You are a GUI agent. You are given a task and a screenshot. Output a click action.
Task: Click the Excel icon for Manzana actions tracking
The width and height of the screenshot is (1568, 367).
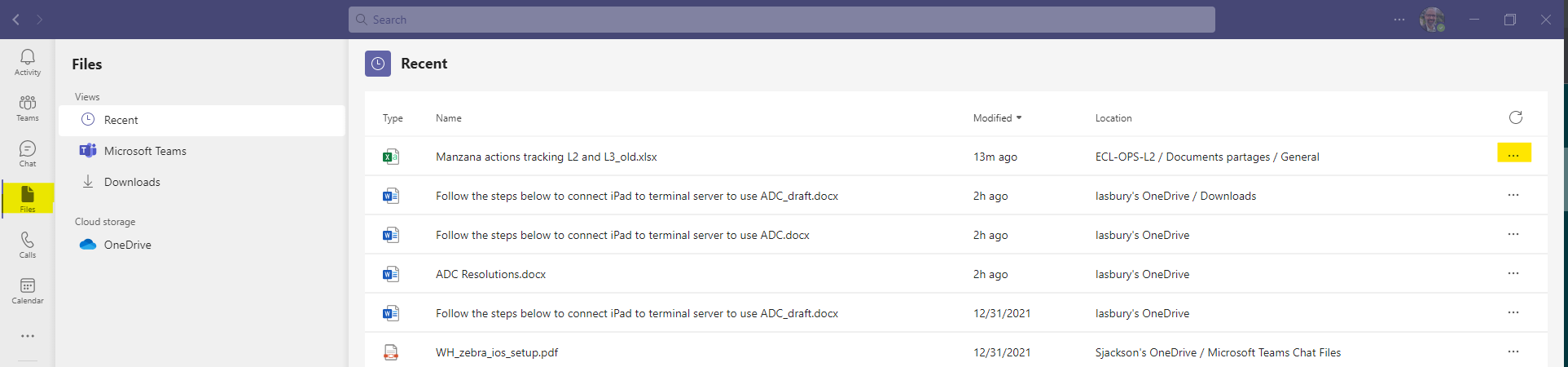pyautogui.click(x=391, y=157)
